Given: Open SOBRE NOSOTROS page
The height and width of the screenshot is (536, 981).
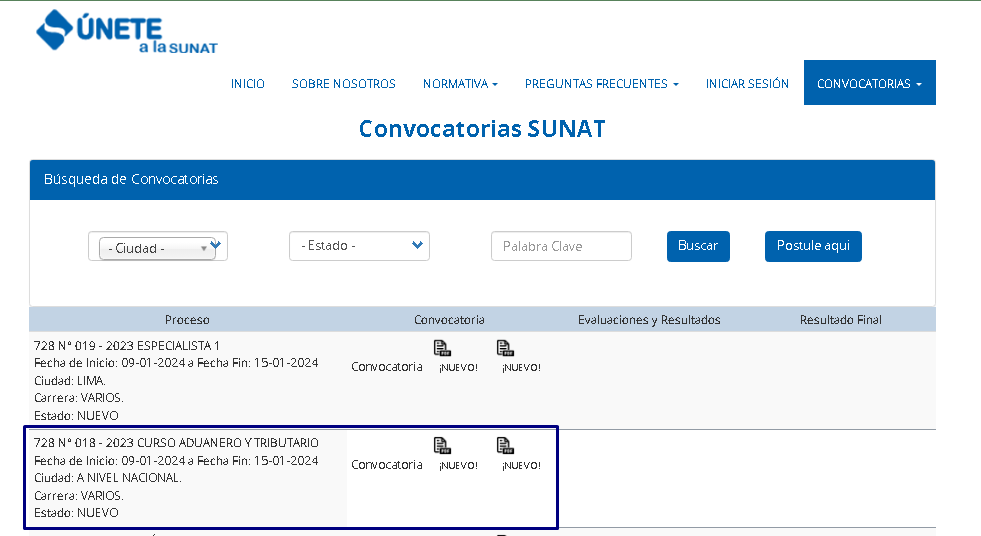Looking at the screenshot, I should click(x=343, y=84).
